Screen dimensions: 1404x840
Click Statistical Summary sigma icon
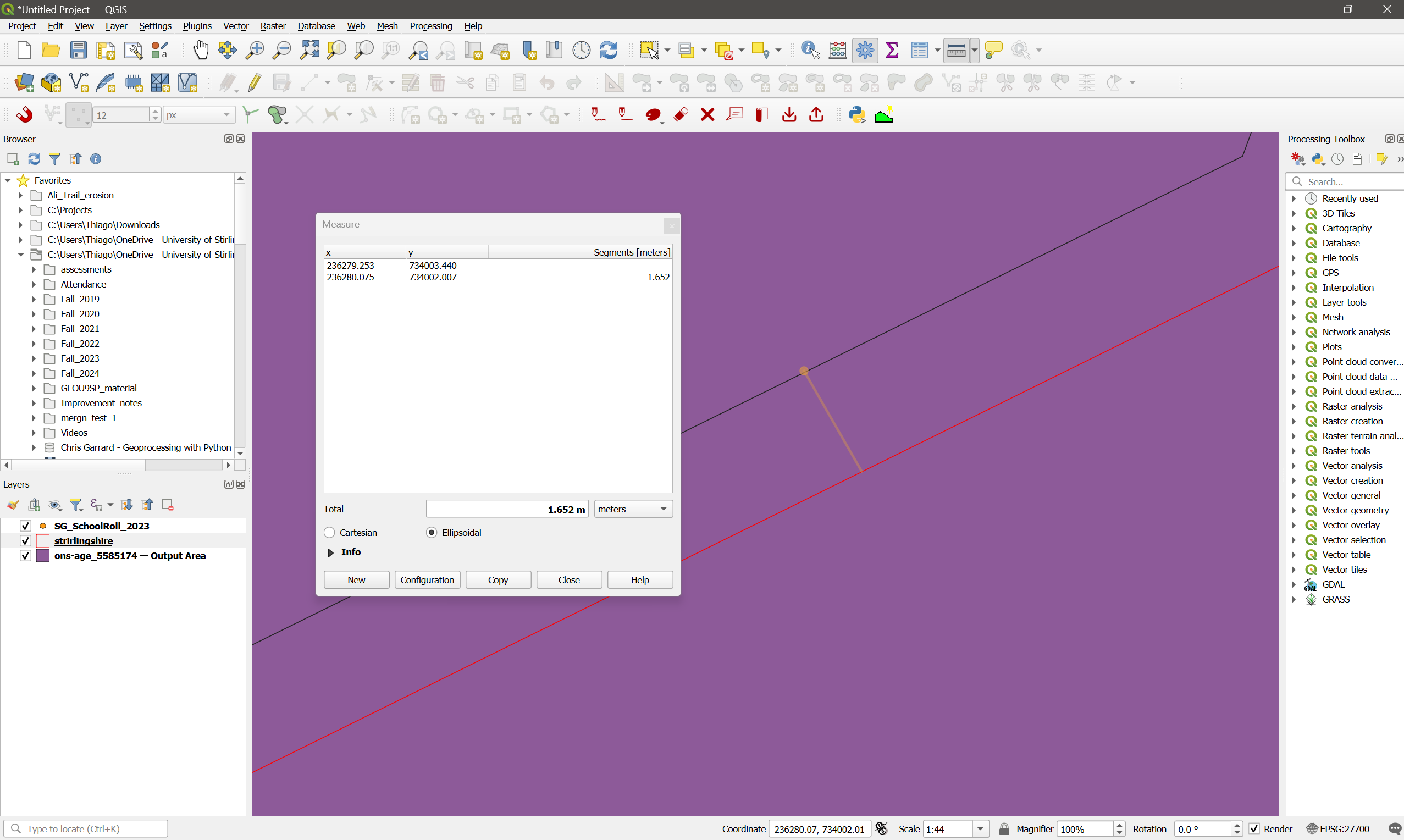pyautogui.click(x=892, y=51)
